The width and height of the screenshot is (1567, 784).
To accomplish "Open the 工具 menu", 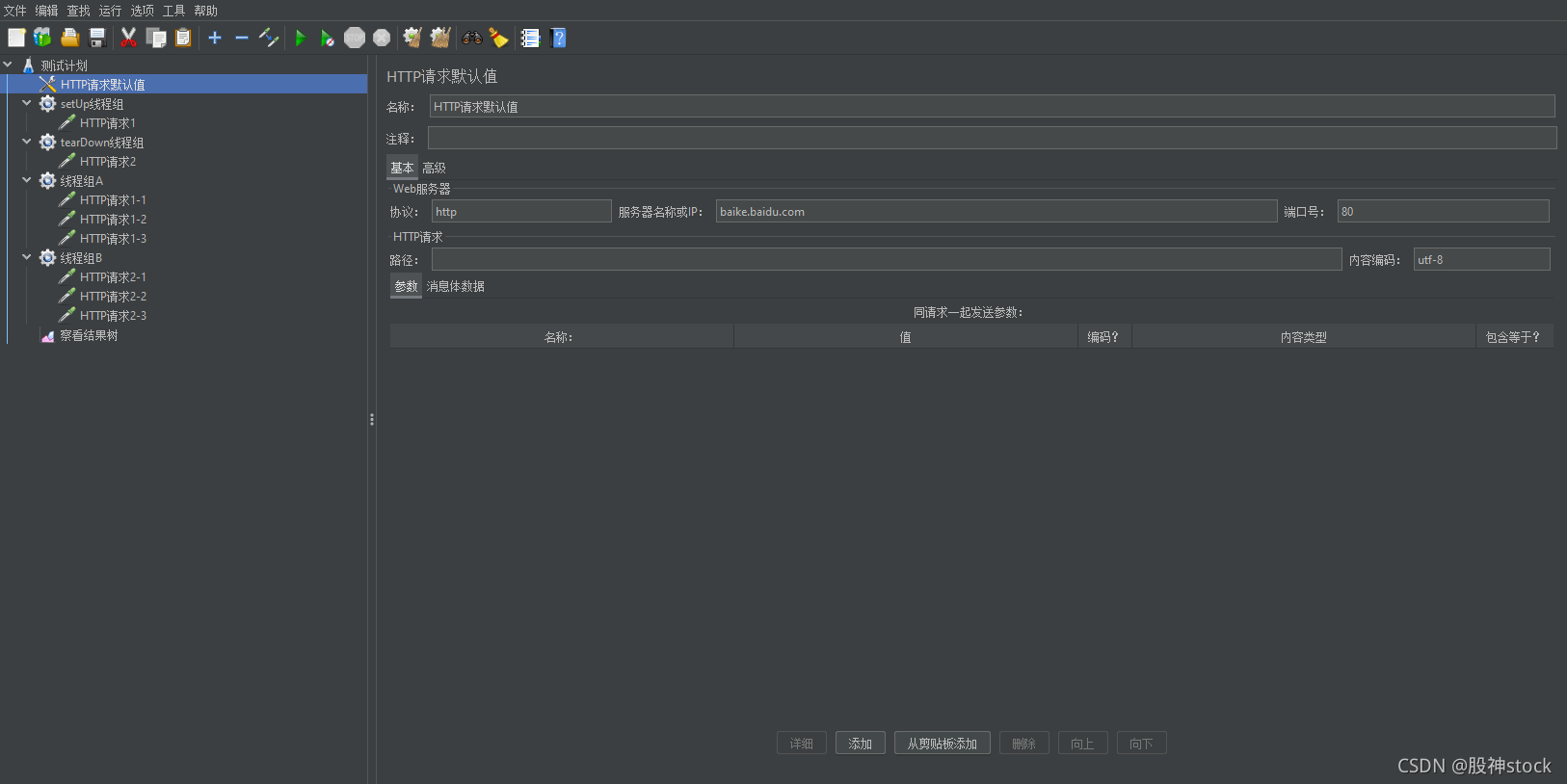I will coord(174,11).
